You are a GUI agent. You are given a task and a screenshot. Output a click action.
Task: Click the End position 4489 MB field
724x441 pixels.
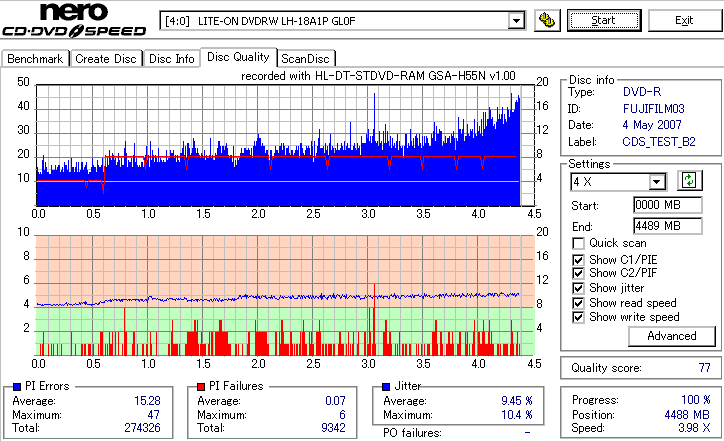[668, 226]
